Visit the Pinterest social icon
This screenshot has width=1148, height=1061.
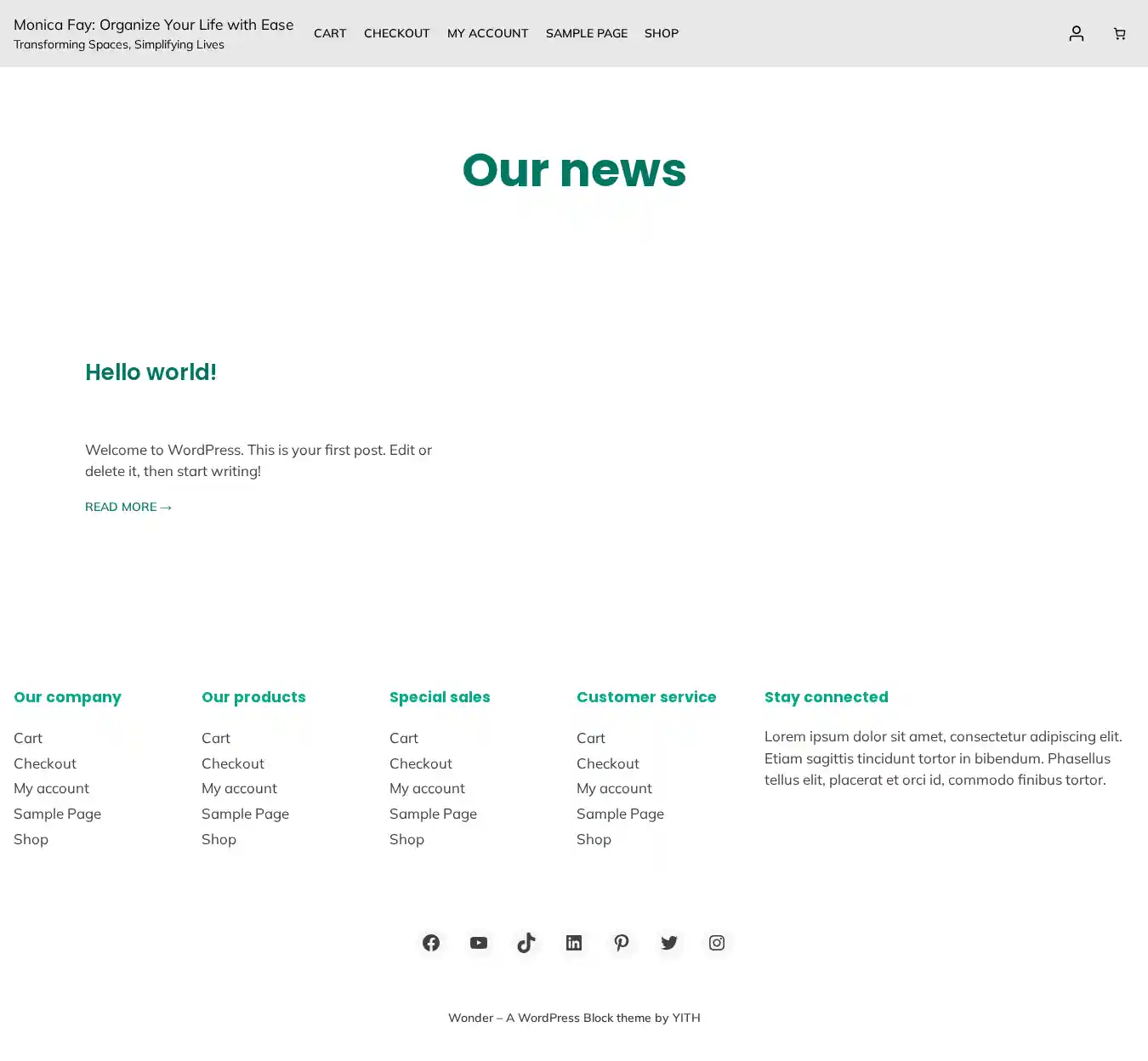coord(622,943)
